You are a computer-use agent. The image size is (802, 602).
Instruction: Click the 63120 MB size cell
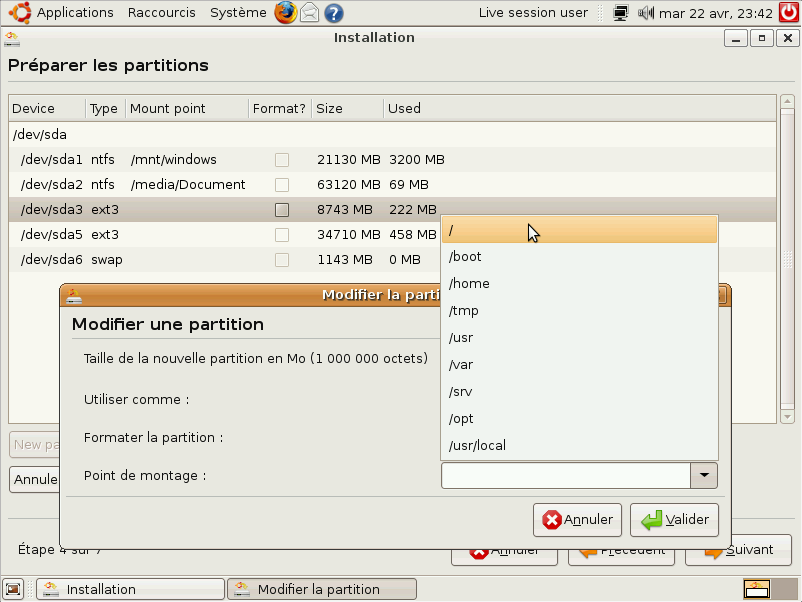[x=349, y=185]
